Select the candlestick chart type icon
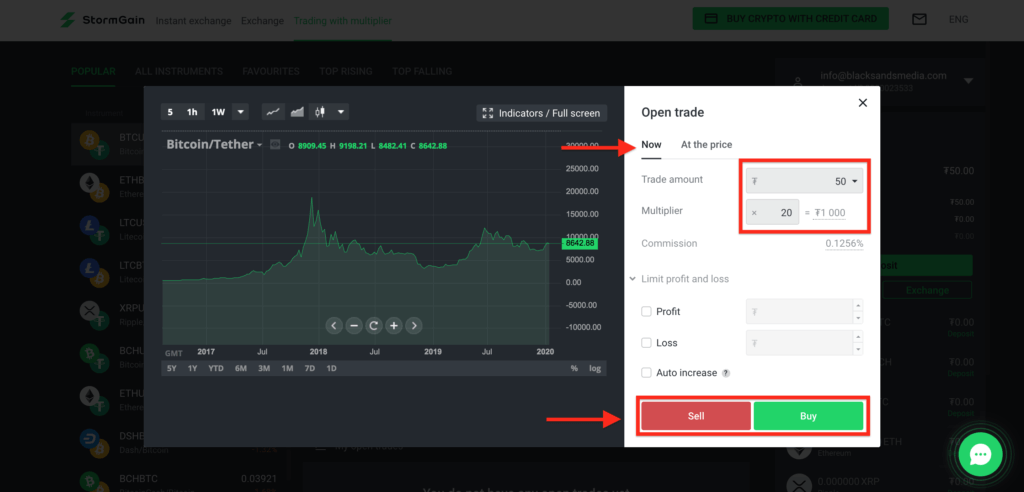 click(x=320, y=112)
